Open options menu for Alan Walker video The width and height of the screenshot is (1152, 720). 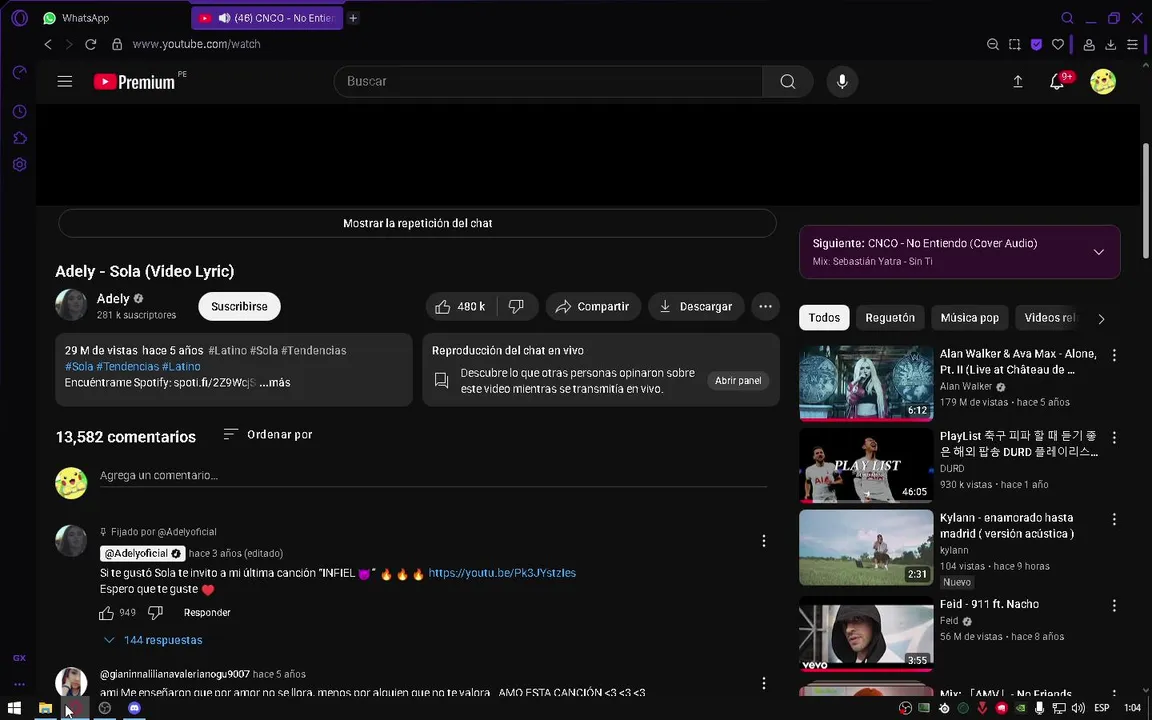tap(1114, 356)
